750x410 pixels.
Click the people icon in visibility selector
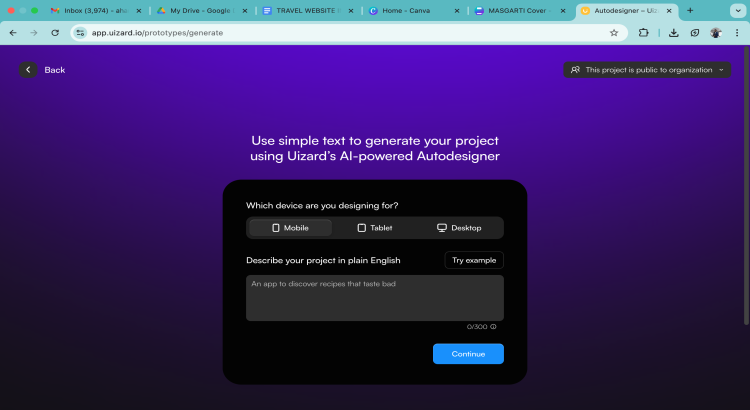click(575, 70)
